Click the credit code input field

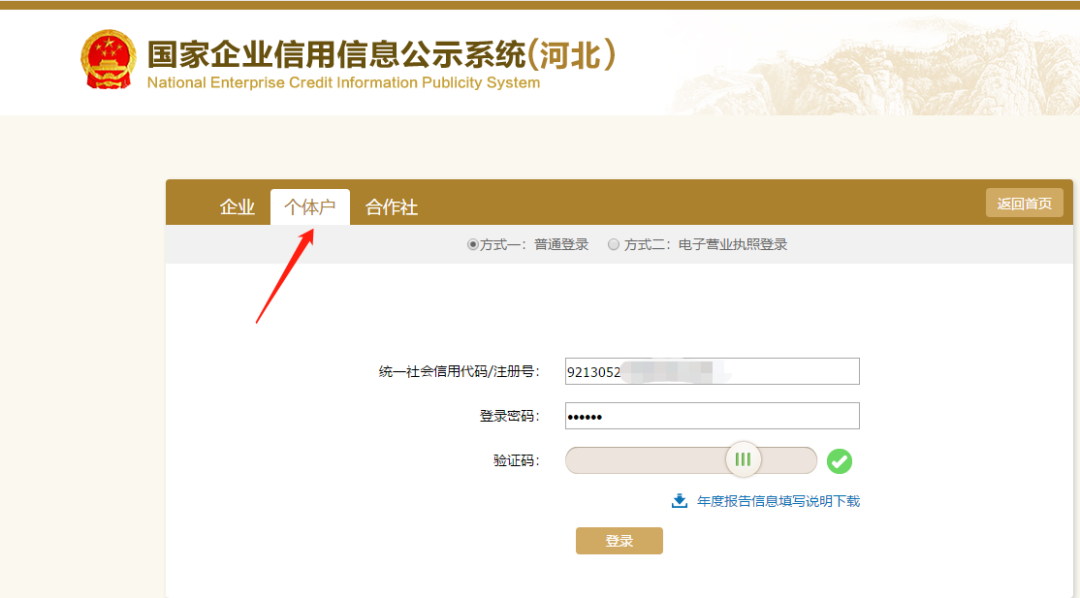point(712,371)
